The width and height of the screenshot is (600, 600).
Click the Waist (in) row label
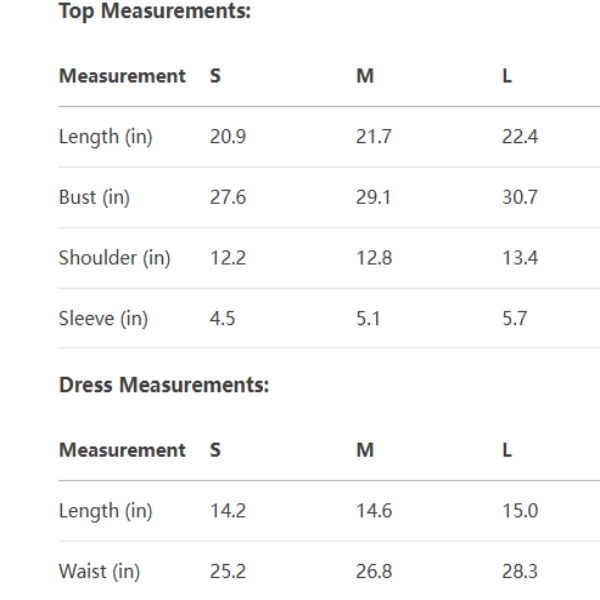click(99, 572)
